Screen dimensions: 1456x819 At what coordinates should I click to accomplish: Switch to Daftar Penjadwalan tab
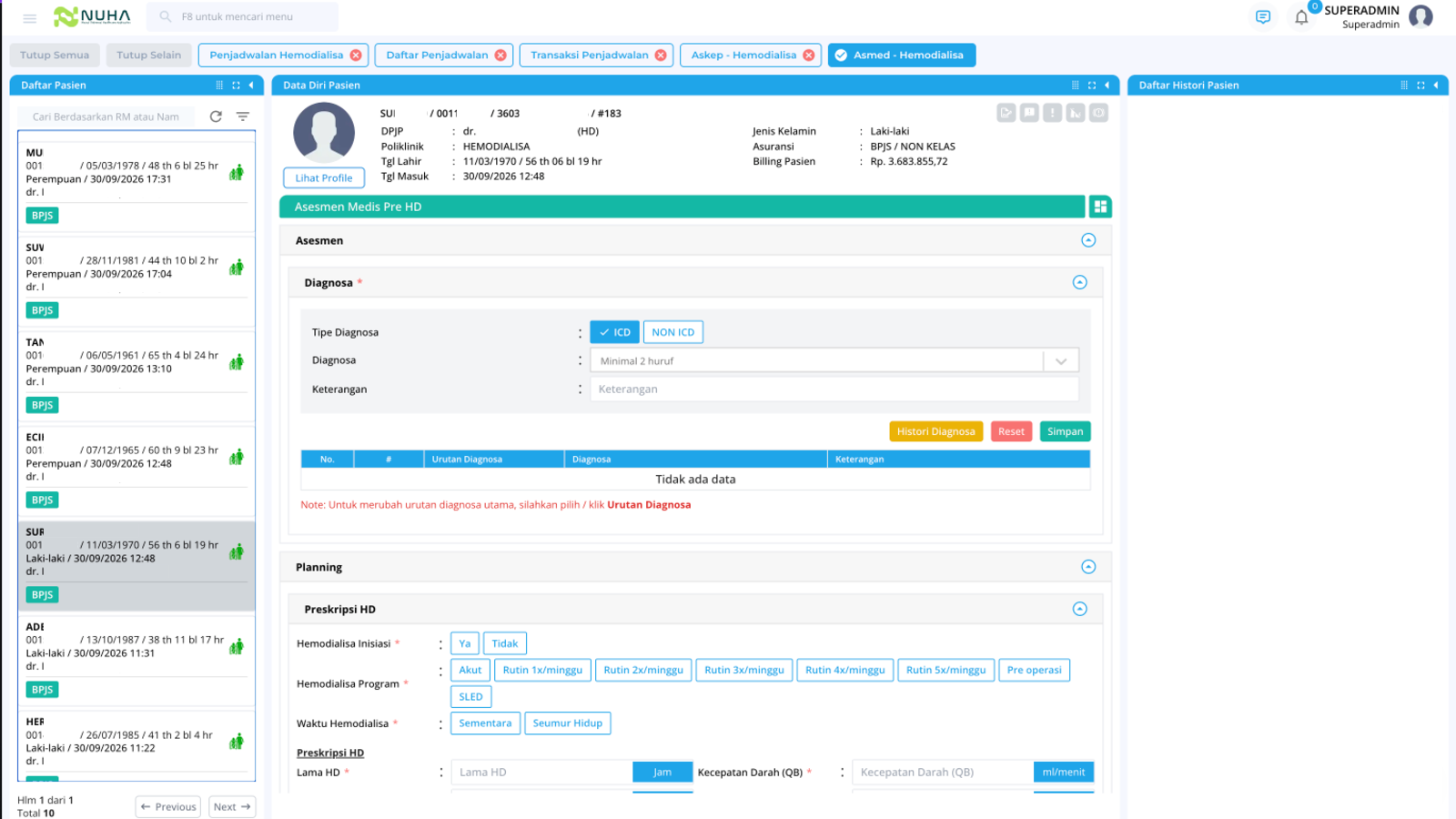(x=437, y=56)
